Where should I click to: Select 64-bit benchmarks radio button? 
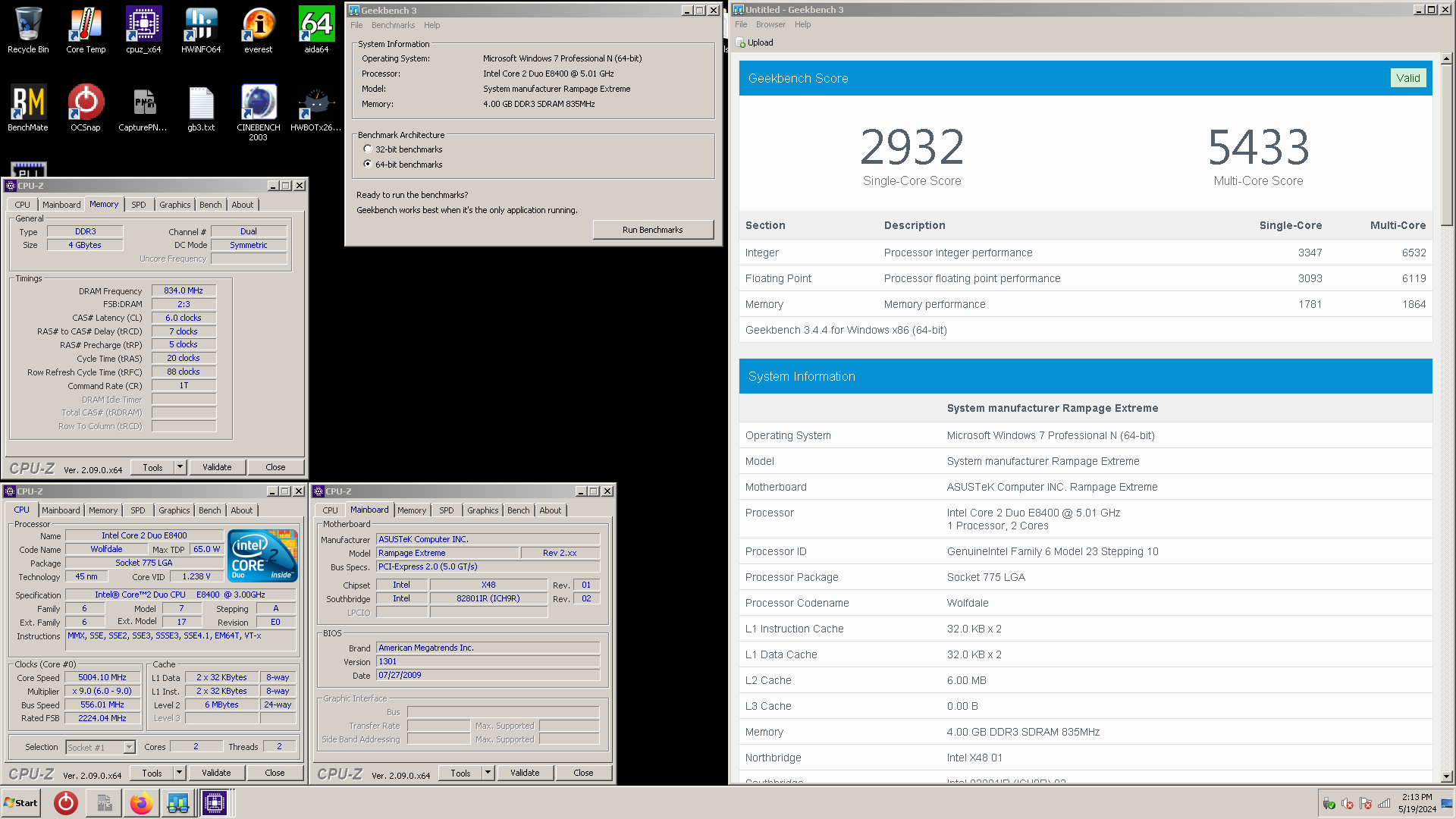pyautogui.click(x=368, y=164)
